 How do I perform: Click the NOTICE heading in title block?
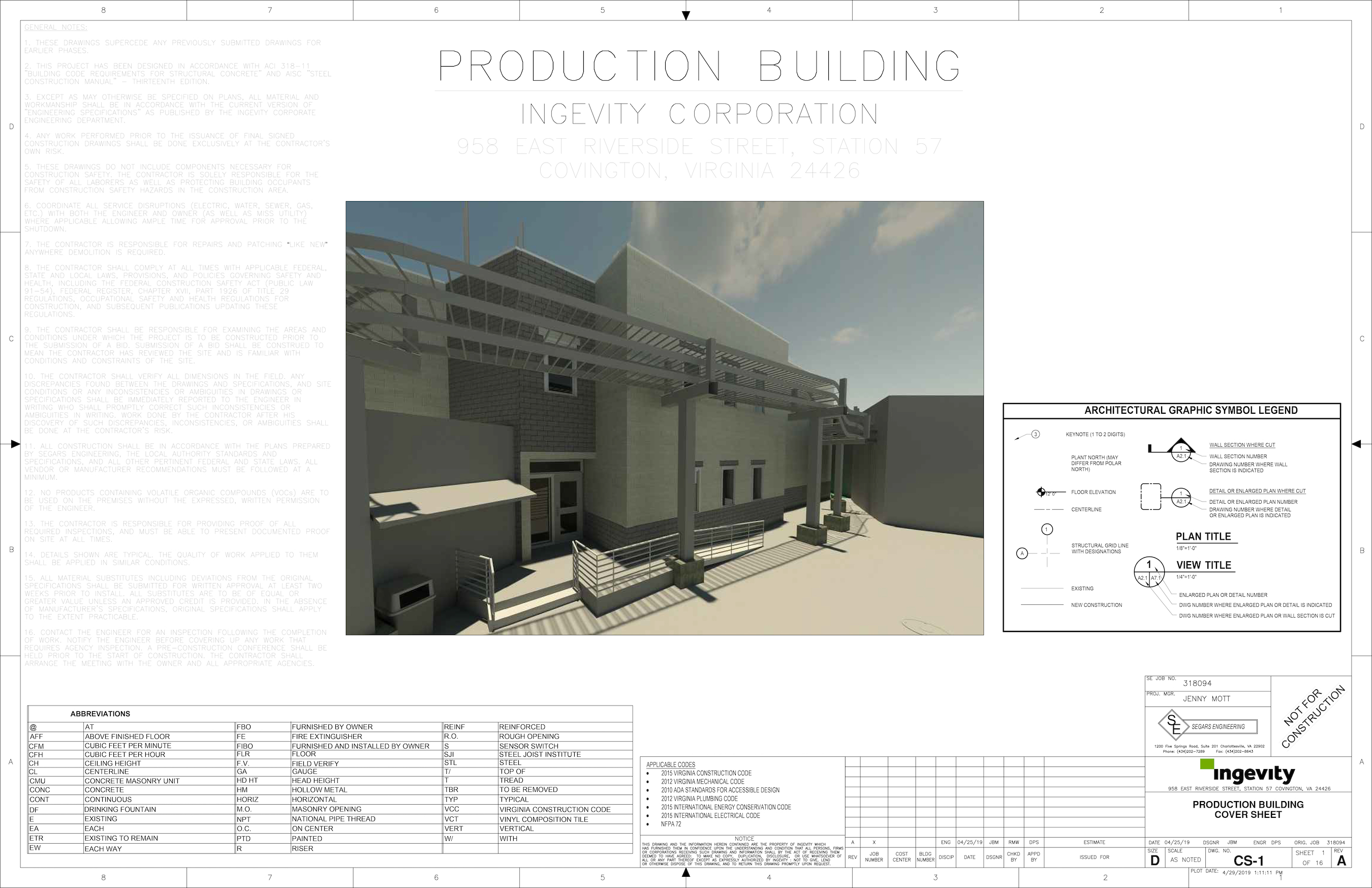coord(744,839)
